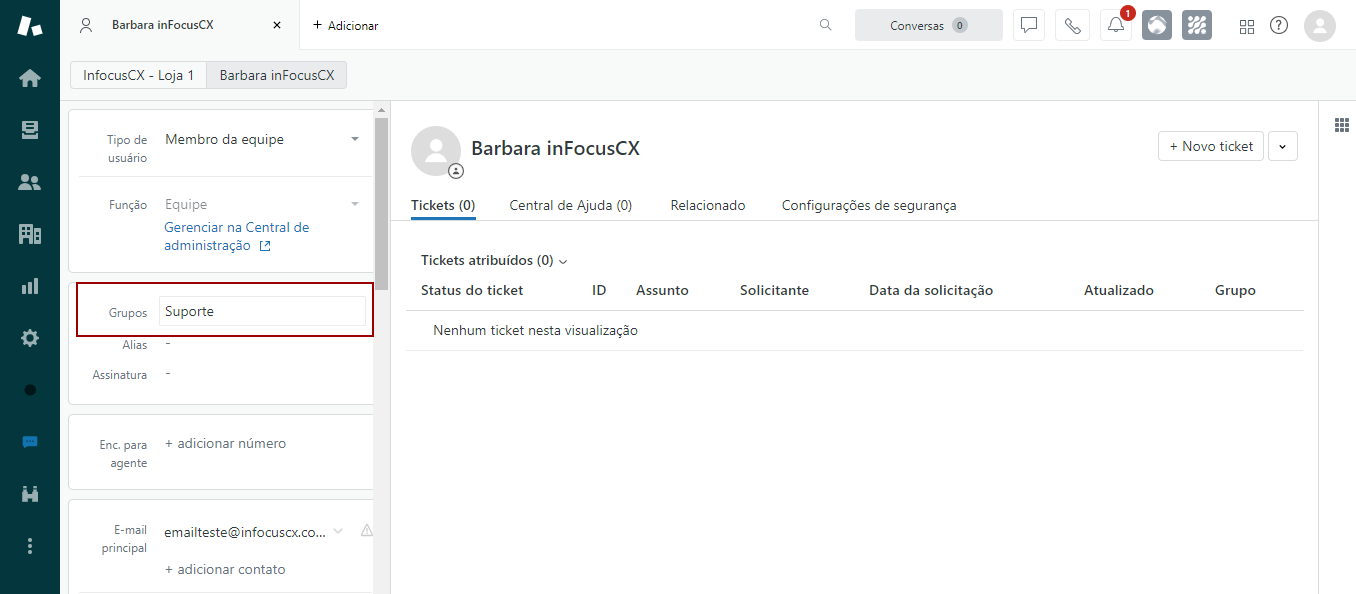
Task: Click the Help question mark icon
Action: click(1279, 25)
